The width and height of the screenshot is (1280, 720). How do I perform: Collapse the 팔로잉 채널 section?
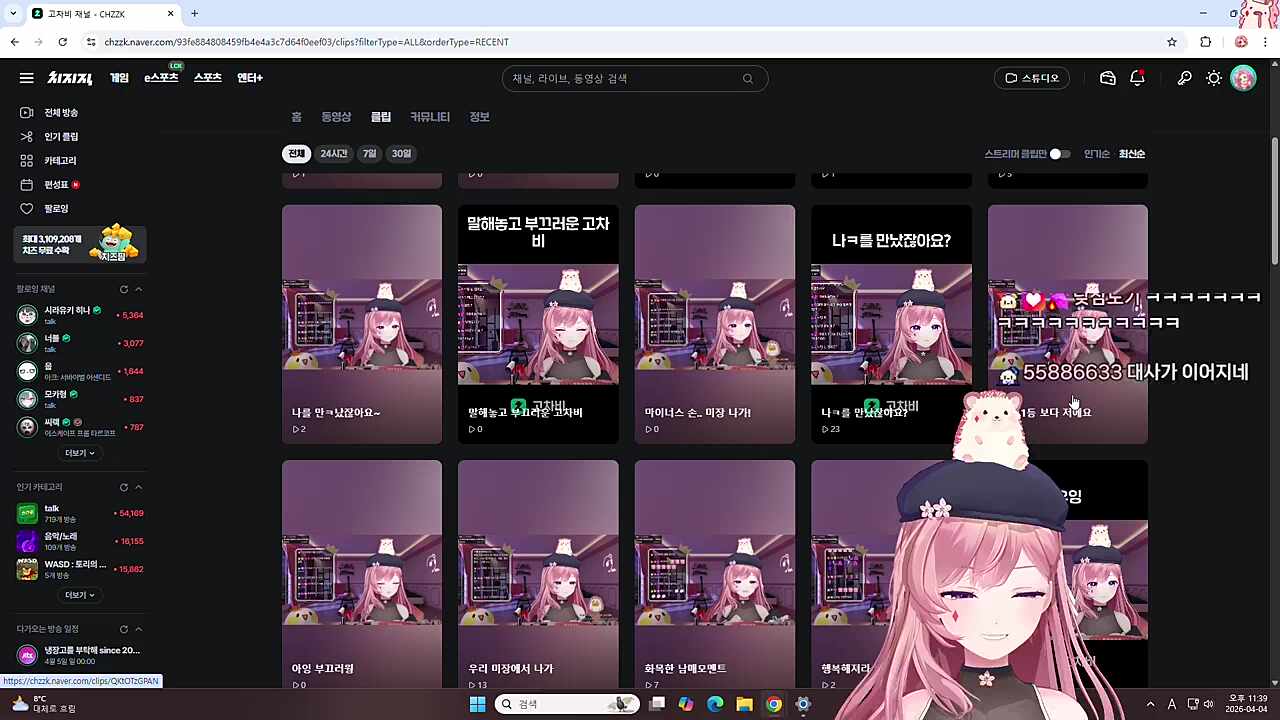point(139,289)
